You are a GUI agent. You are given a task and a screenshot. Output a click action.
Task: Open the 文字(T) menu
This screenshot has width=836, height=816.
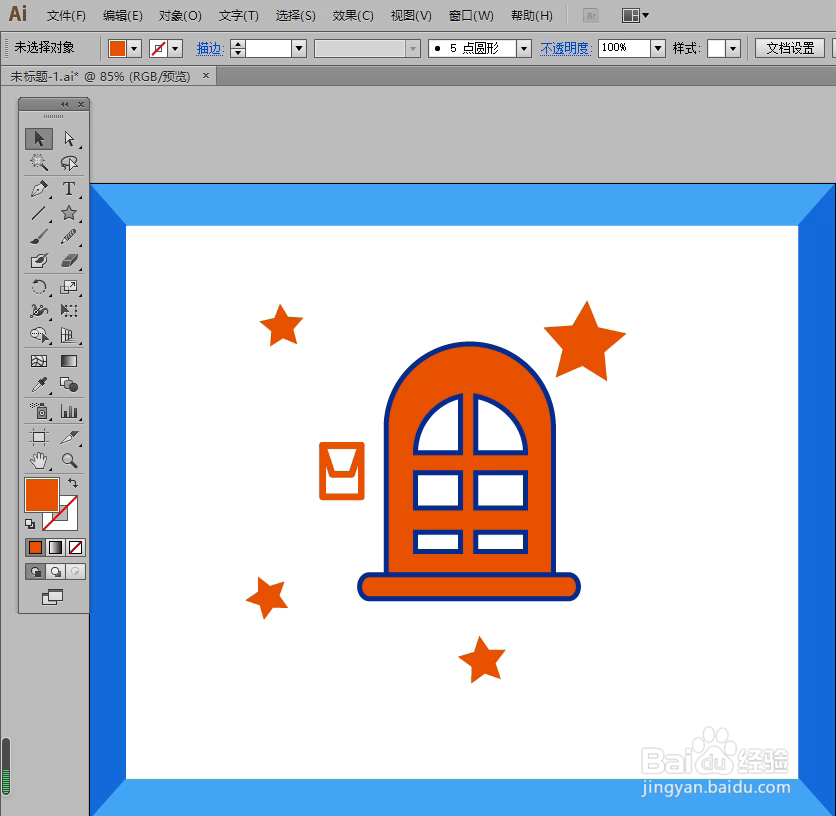coord(239,15)
